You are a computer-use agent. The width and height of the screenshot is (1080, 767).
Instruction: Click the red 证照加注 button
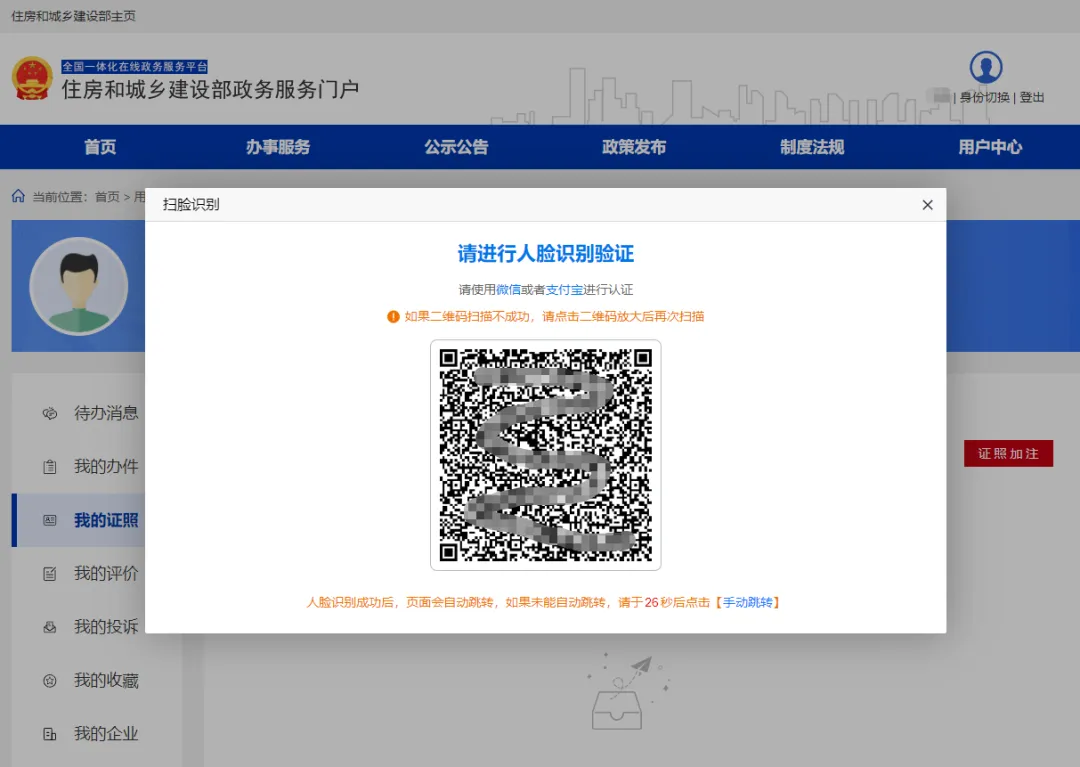click(x=1008, y=454)
